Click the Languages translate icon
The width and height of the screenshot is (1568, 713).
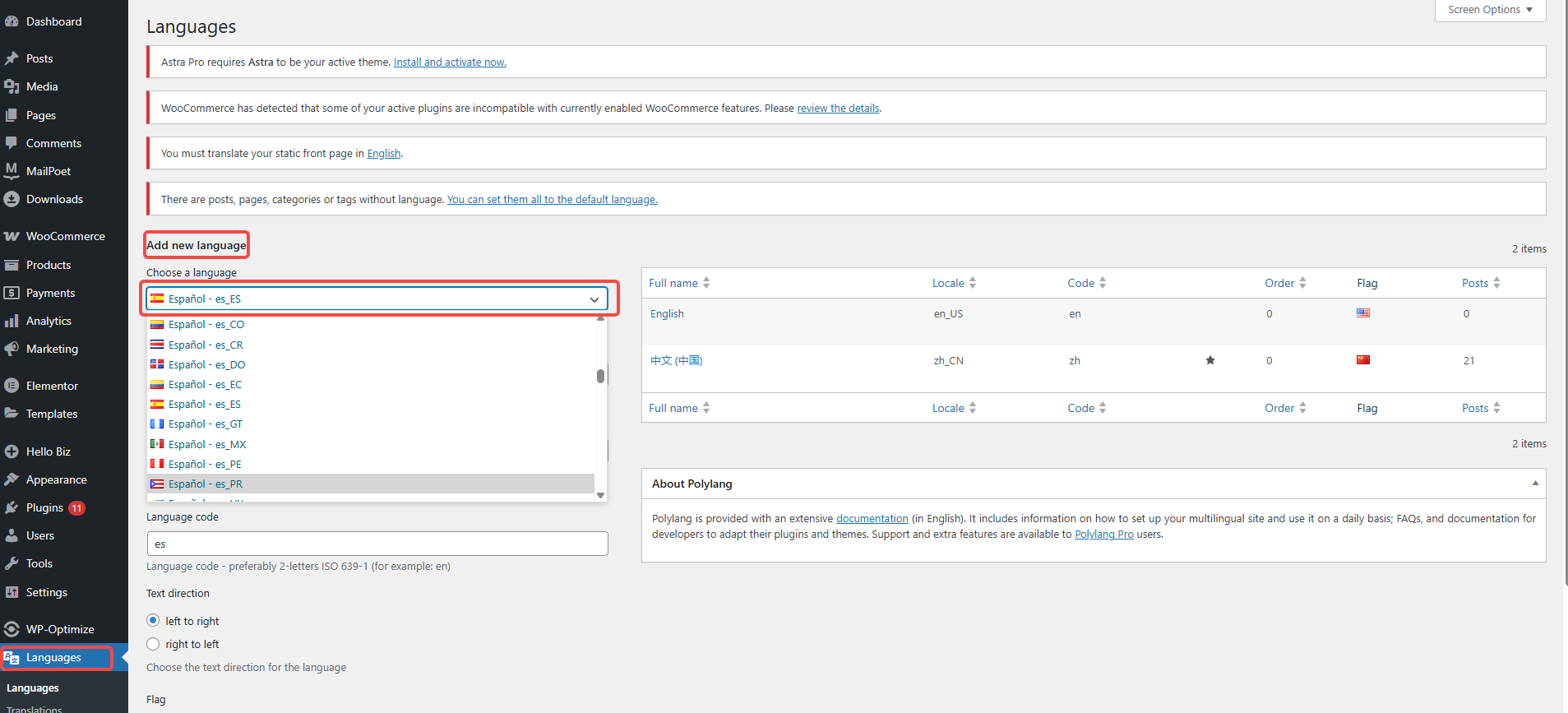point(12,657)
